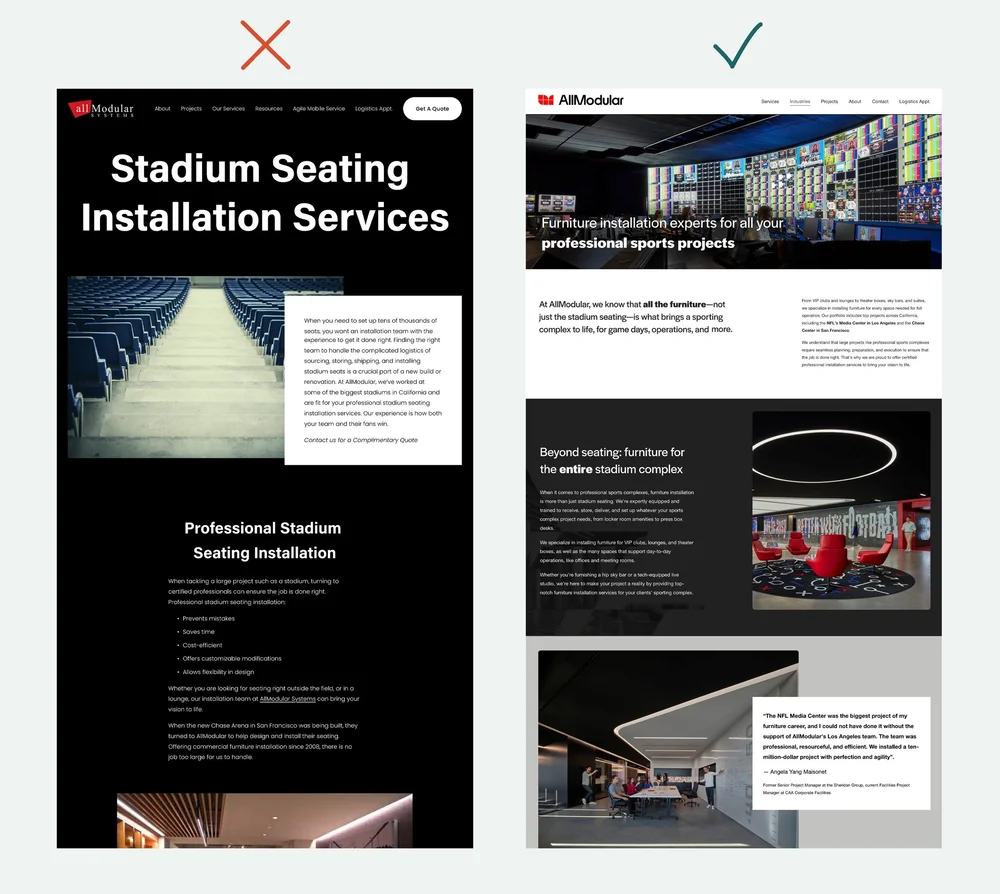
Task: Click the Saves time bullet
Action: (x=198, y=632)
